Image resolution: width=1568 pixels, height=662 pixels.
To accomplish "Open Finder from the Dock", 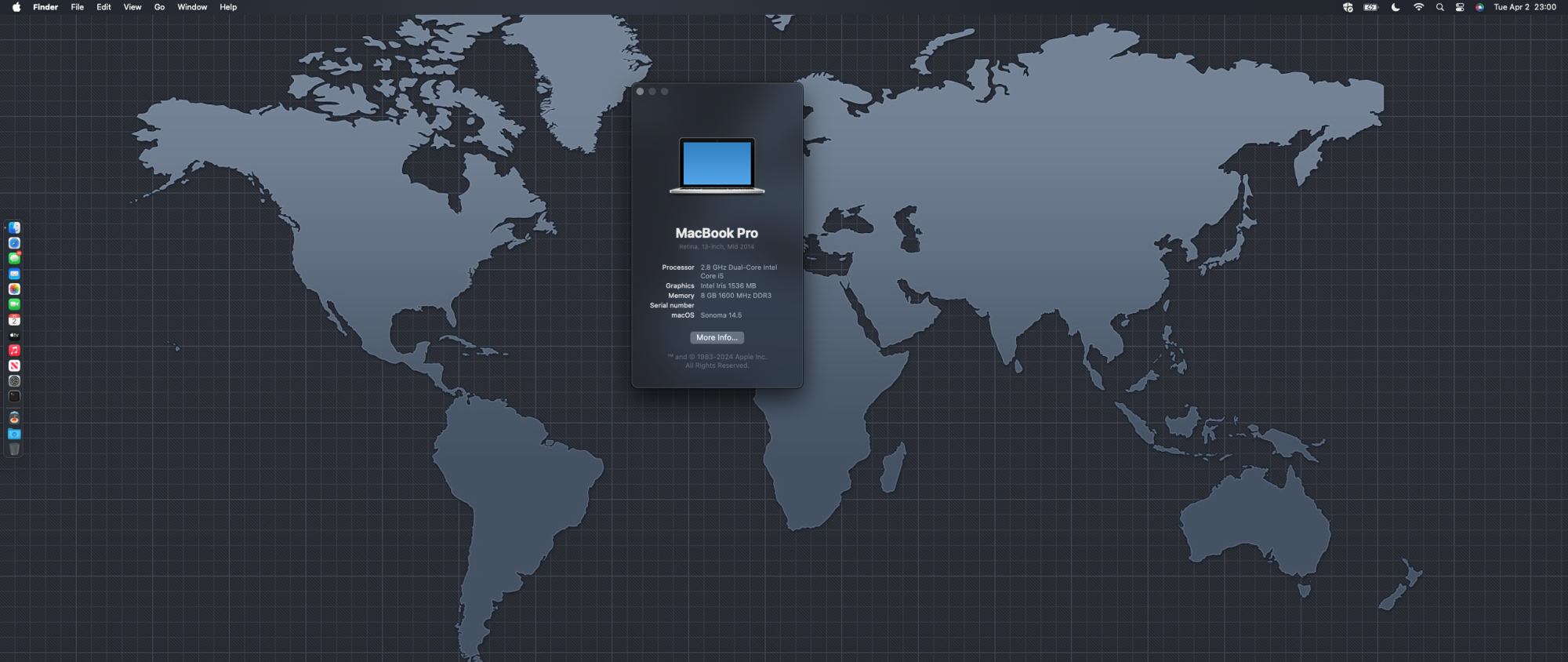I will pyautogui.click(x=14, y=228).
